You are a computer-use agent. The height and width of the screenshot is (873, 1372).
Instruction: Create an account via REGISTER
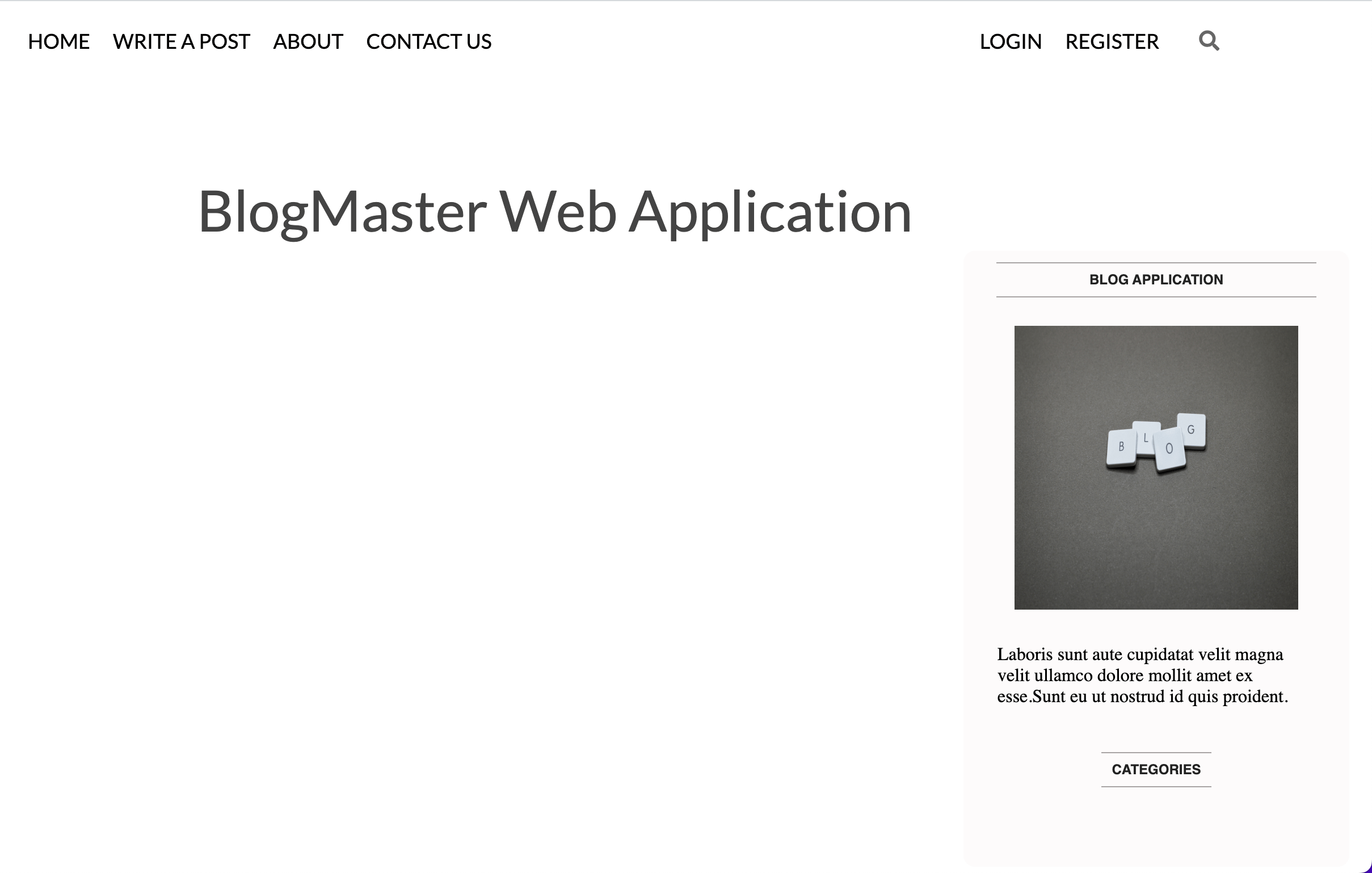(x=1111, y=41)
